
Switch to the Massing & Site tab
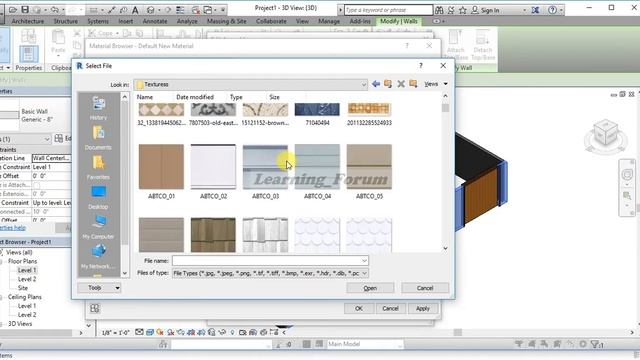227,21
